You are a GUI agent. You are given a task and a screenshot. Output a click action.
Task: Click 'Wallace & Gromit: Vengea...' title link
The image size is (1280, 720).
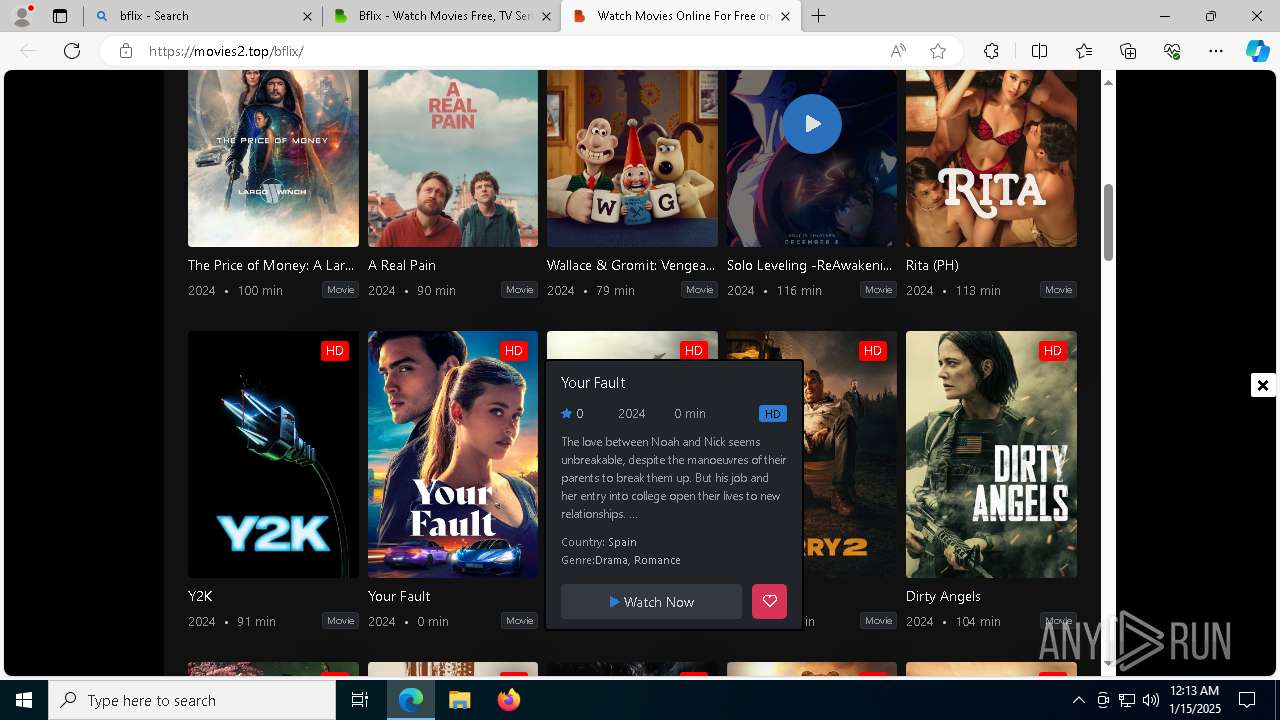631,265
